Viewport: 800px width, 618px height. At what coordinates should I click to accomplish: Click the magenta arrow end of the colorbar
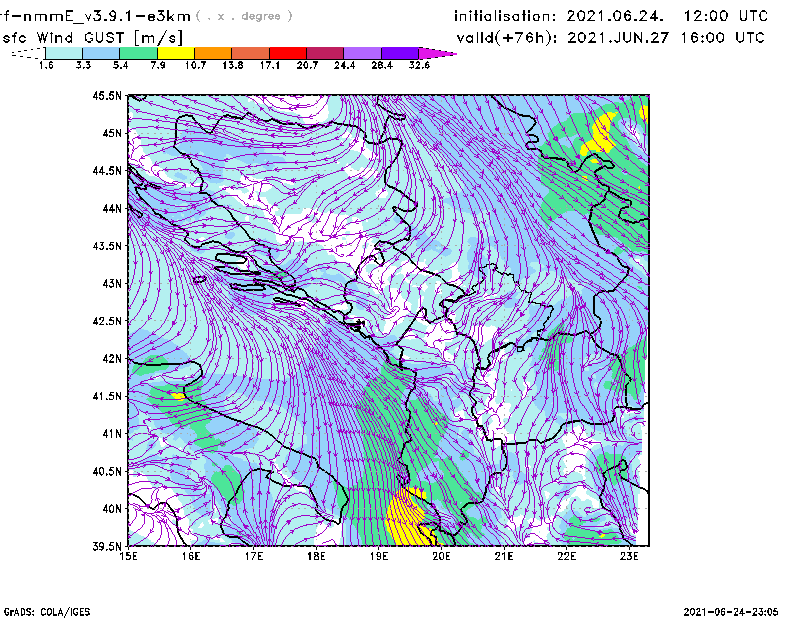click(437, 53)
